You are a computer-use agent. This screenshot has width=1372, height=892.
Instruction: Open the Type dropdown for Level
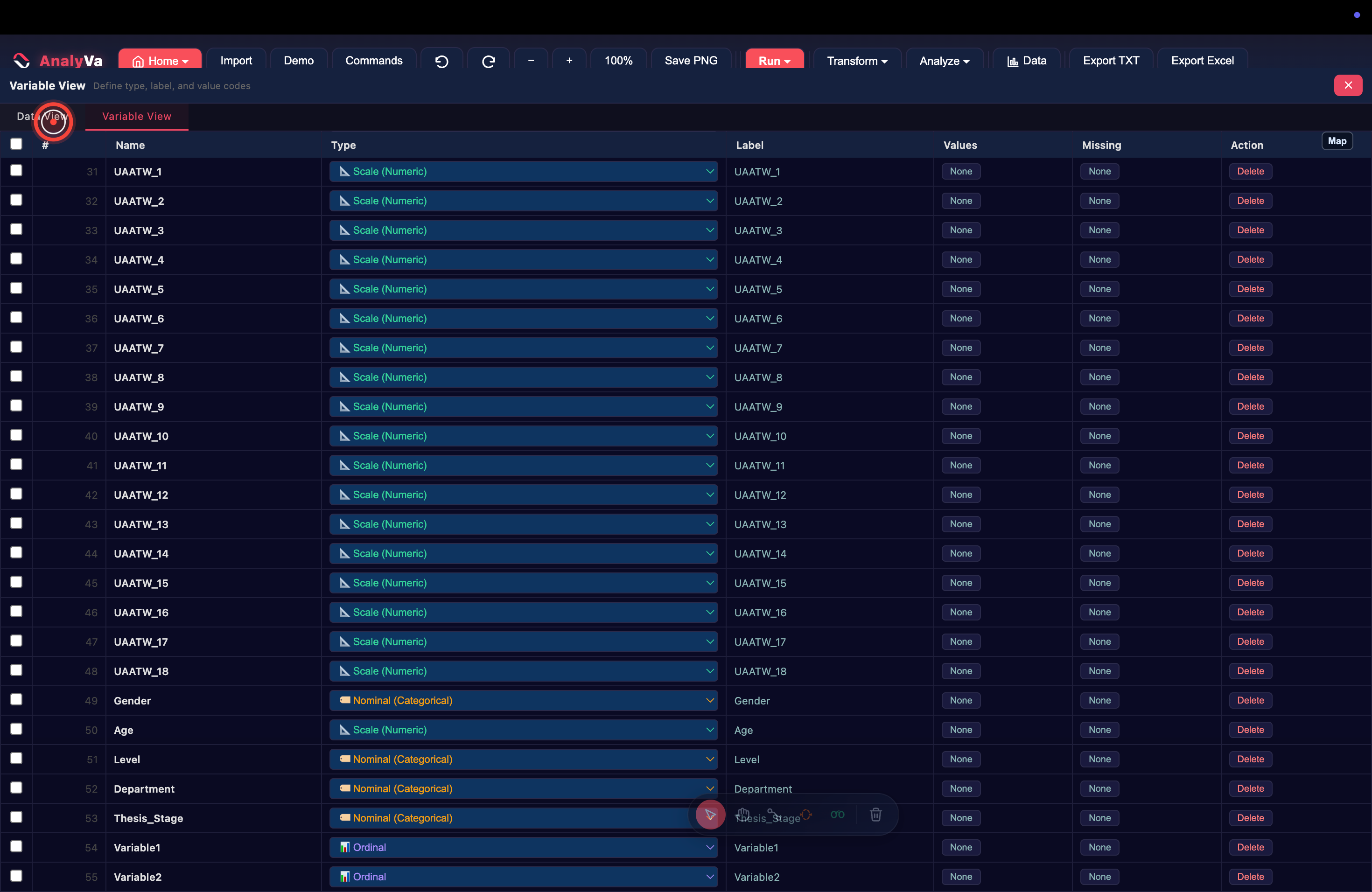click(x=524, y=759)
